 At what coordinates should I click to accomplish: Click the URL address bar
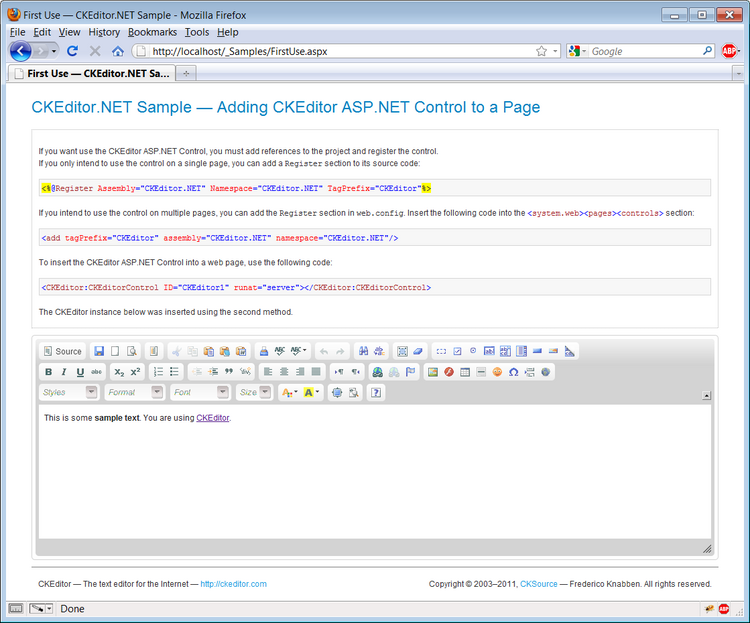coord(342,51)
